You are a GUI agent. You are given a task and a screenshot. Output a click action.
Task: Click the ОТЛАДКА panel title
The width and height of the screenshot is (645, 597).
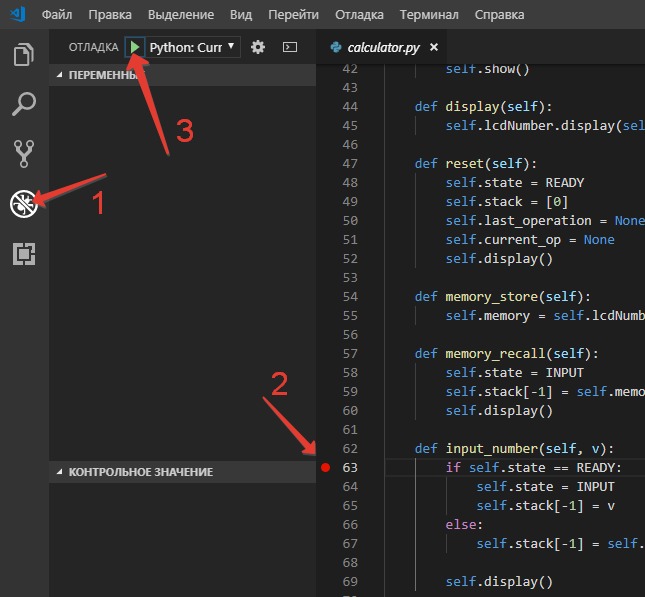pyautogui.click(x=93, y=47)
